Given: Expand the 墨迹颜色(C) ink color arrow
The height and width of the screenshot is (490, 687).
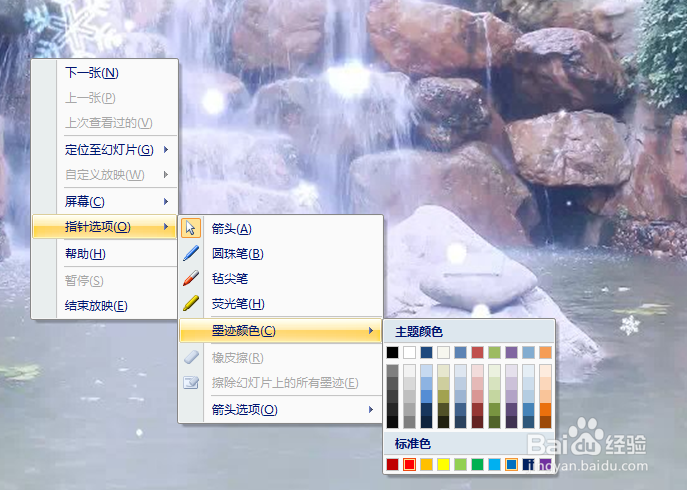Looking at the screenshot, I should point(371,330).
